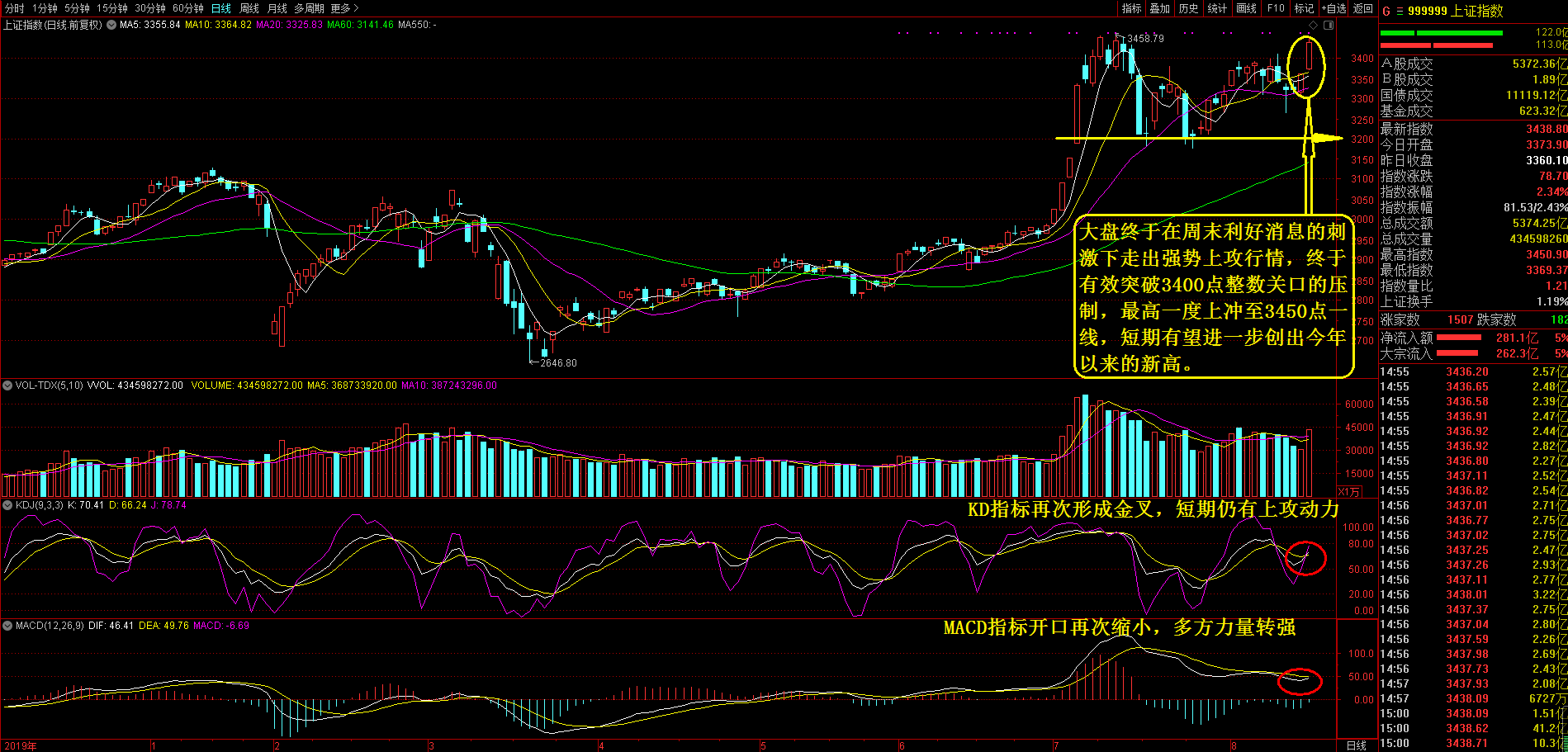Click the 国债成交 row
The height and width of the screenshot is (752, 1568).
click(1473, 95)
